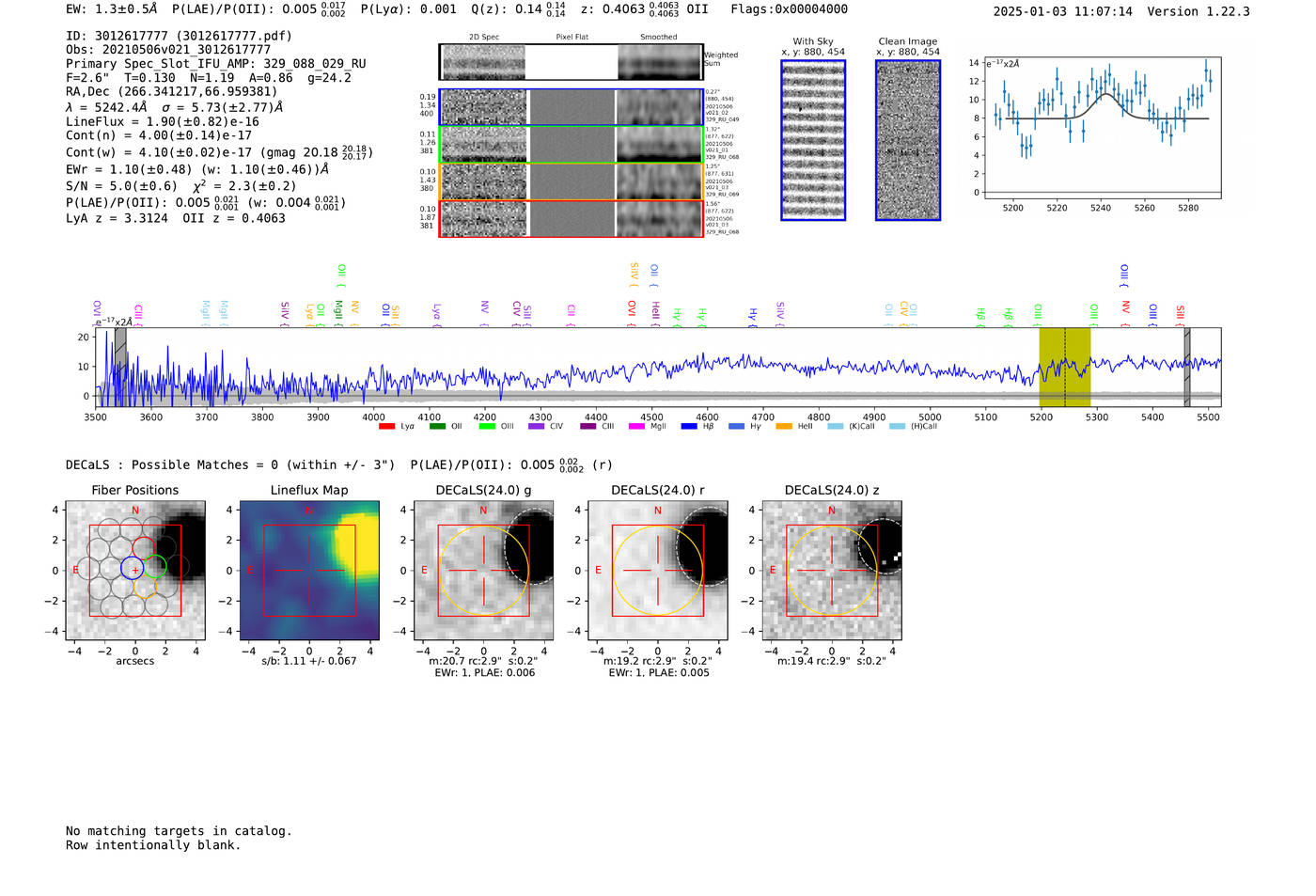
Task: Click the "No matching targets in catalog." message
Action: [x=179, y=831]
